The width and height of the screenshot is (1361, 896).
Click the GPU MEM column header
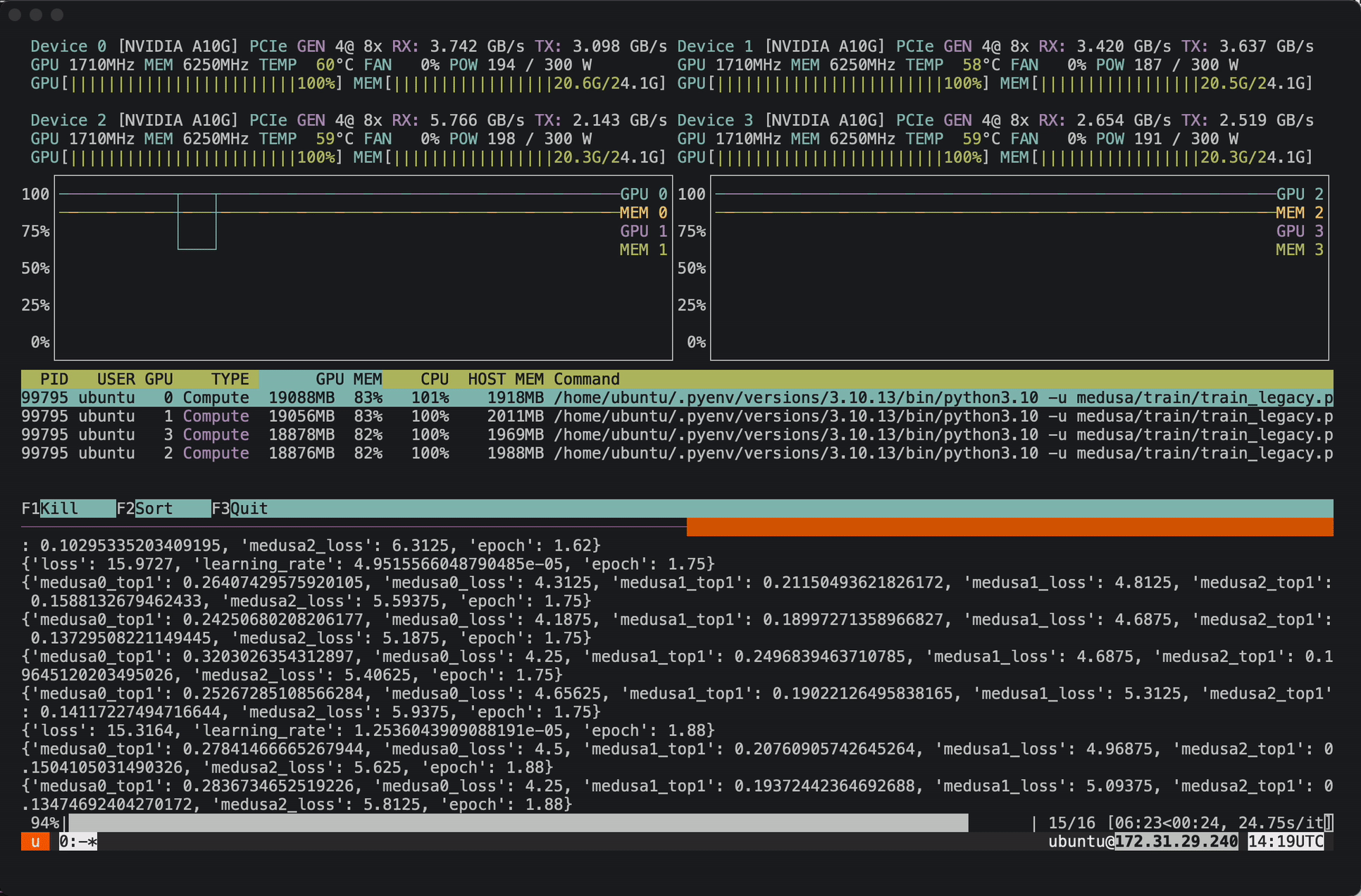[x=348, y=379]
